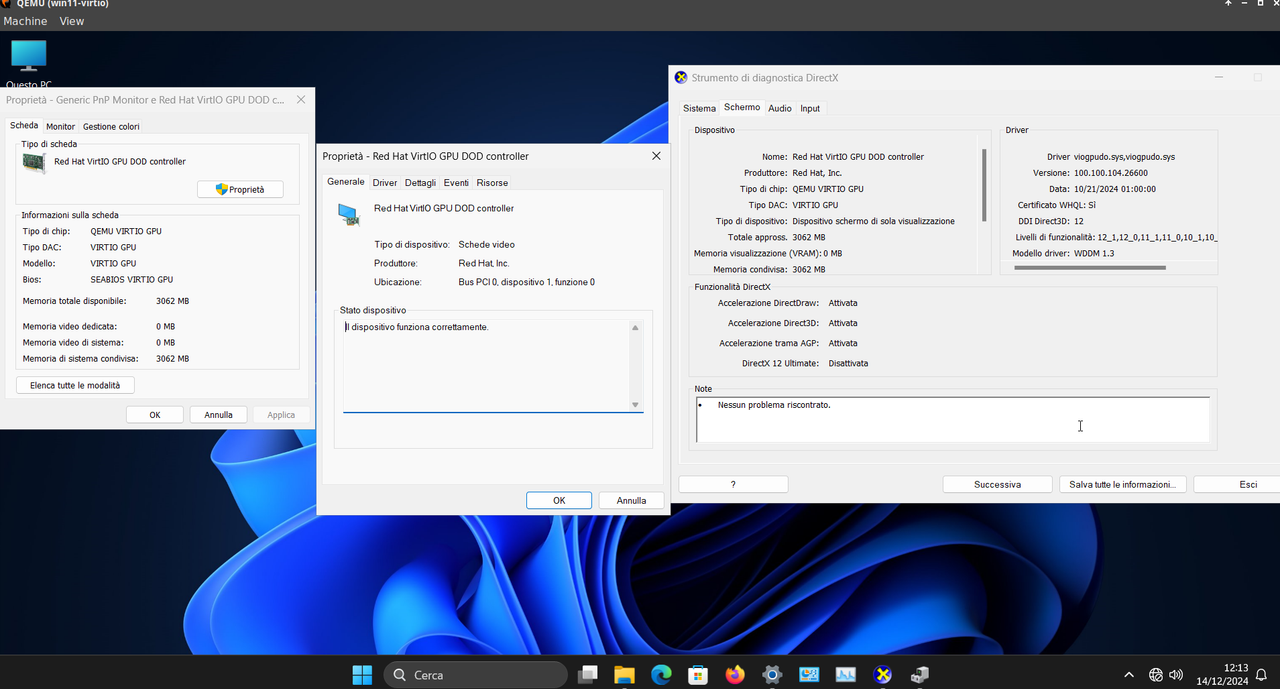Click the SEABIOS VIRTIO GPU Bios value
The height and width of the screenshot is (689, 1280).
pos(131,279)
